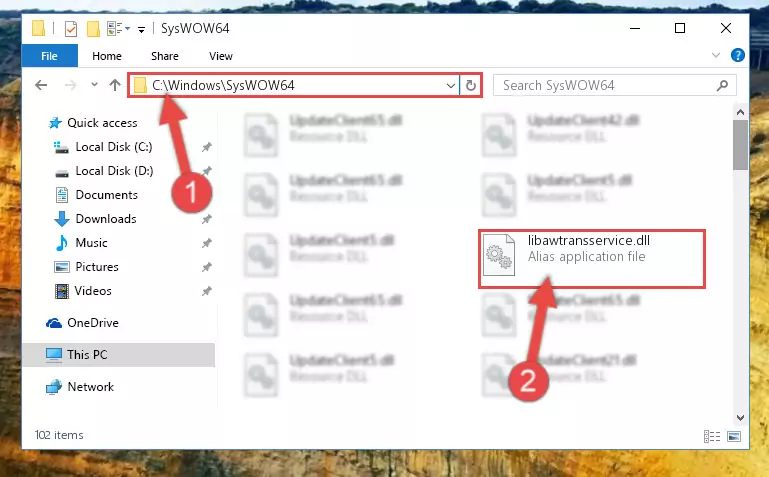Expand the ribbon with the chevron
769x477 pixels.
(x=716, y=55)
